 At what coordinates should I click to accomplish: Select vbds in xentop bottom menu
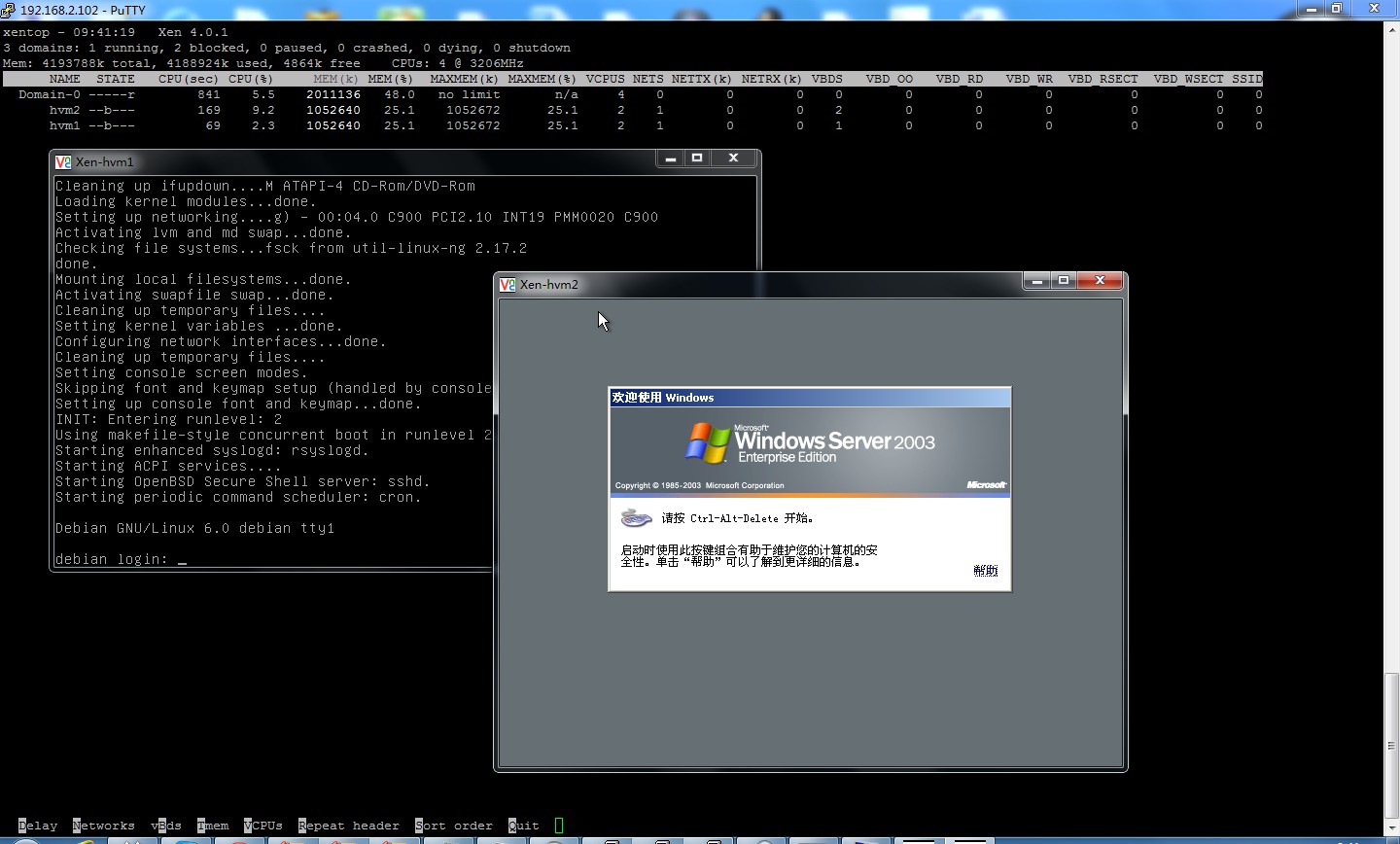(x=166, y=826)
